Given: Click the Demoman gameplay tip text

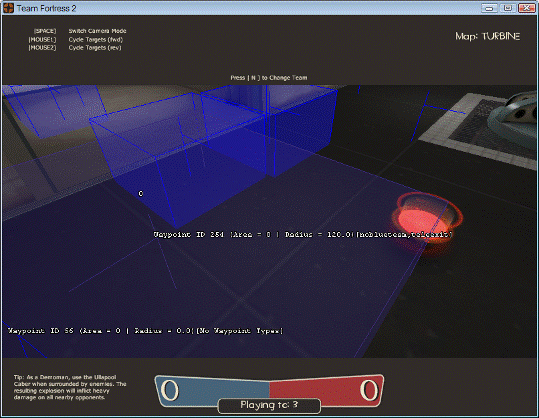Looking at the screenshot, I should point(70,387).
